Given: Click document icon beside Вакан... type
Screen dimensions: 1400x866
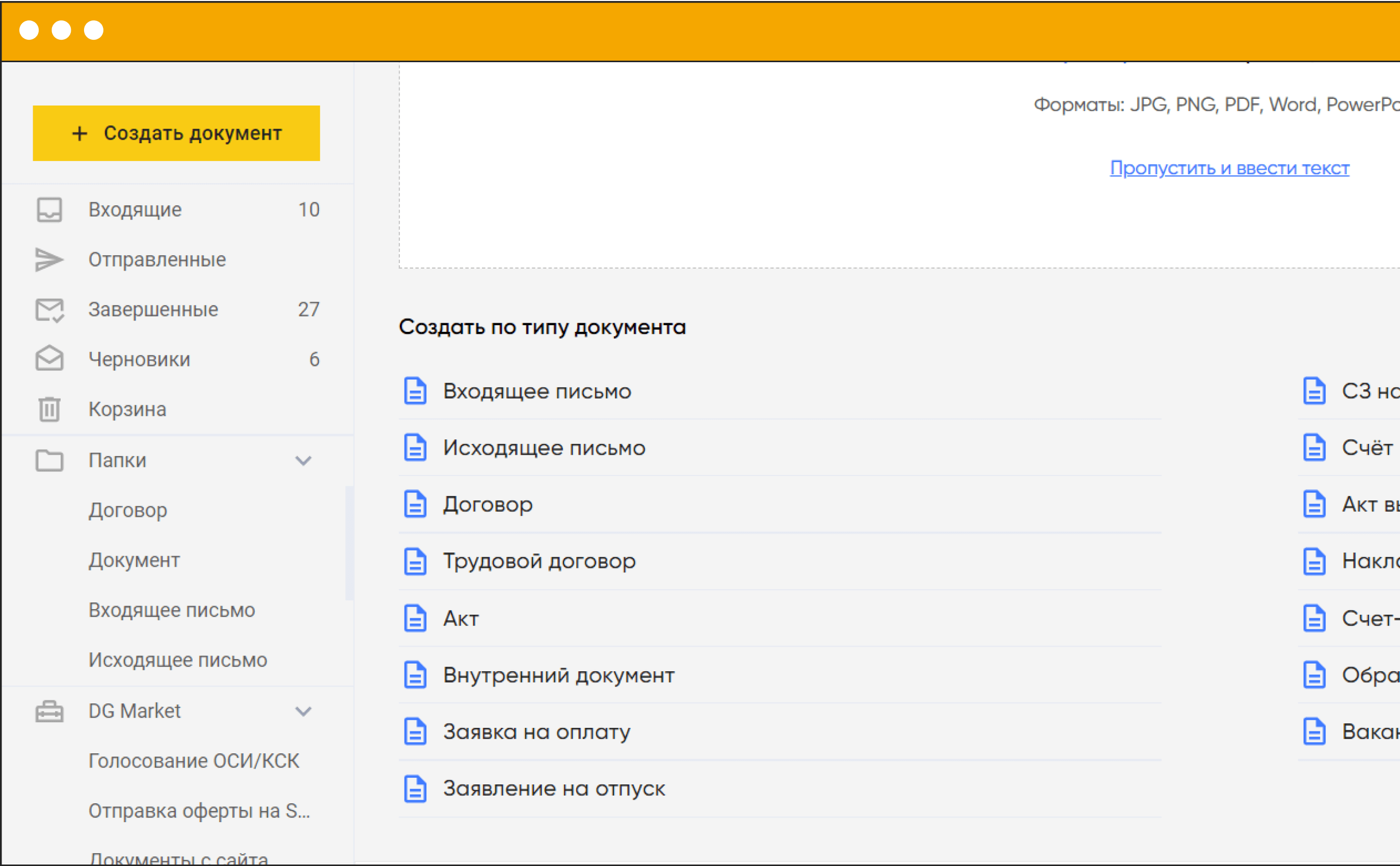Looking at the screenshot, I should click(1314, 731).
